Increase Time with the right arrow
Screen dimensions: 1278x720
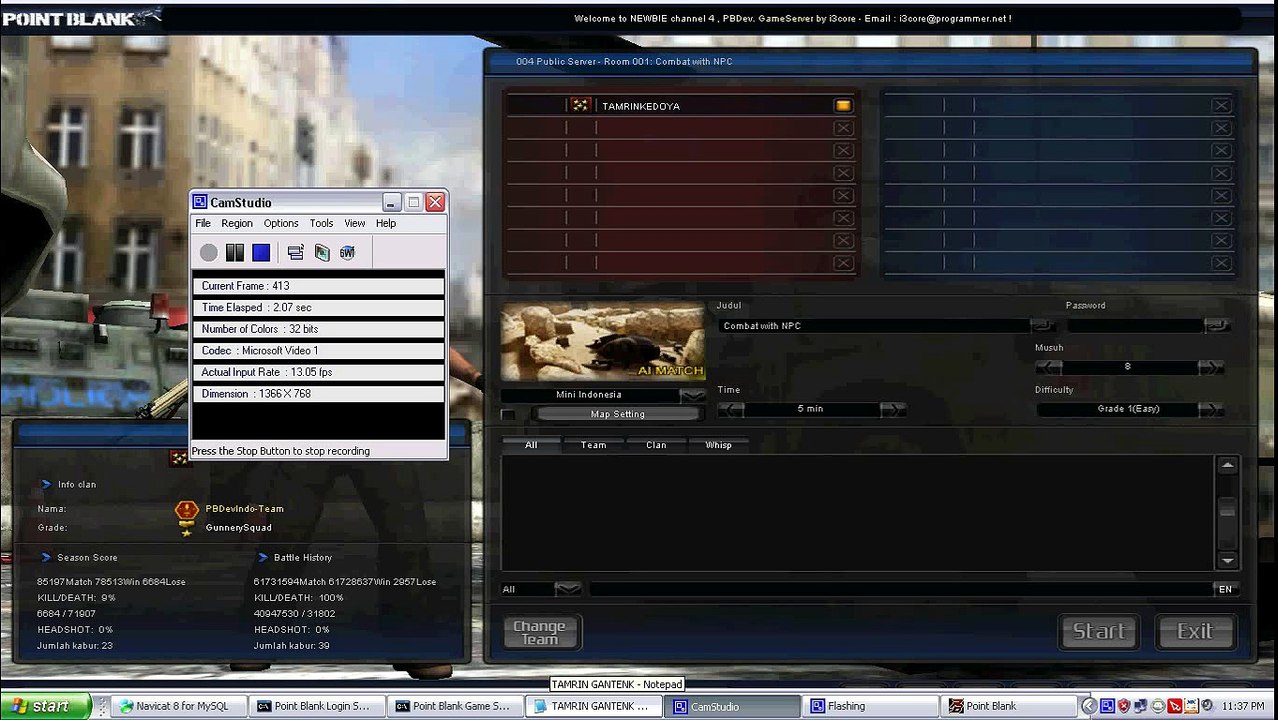[893, 409]
